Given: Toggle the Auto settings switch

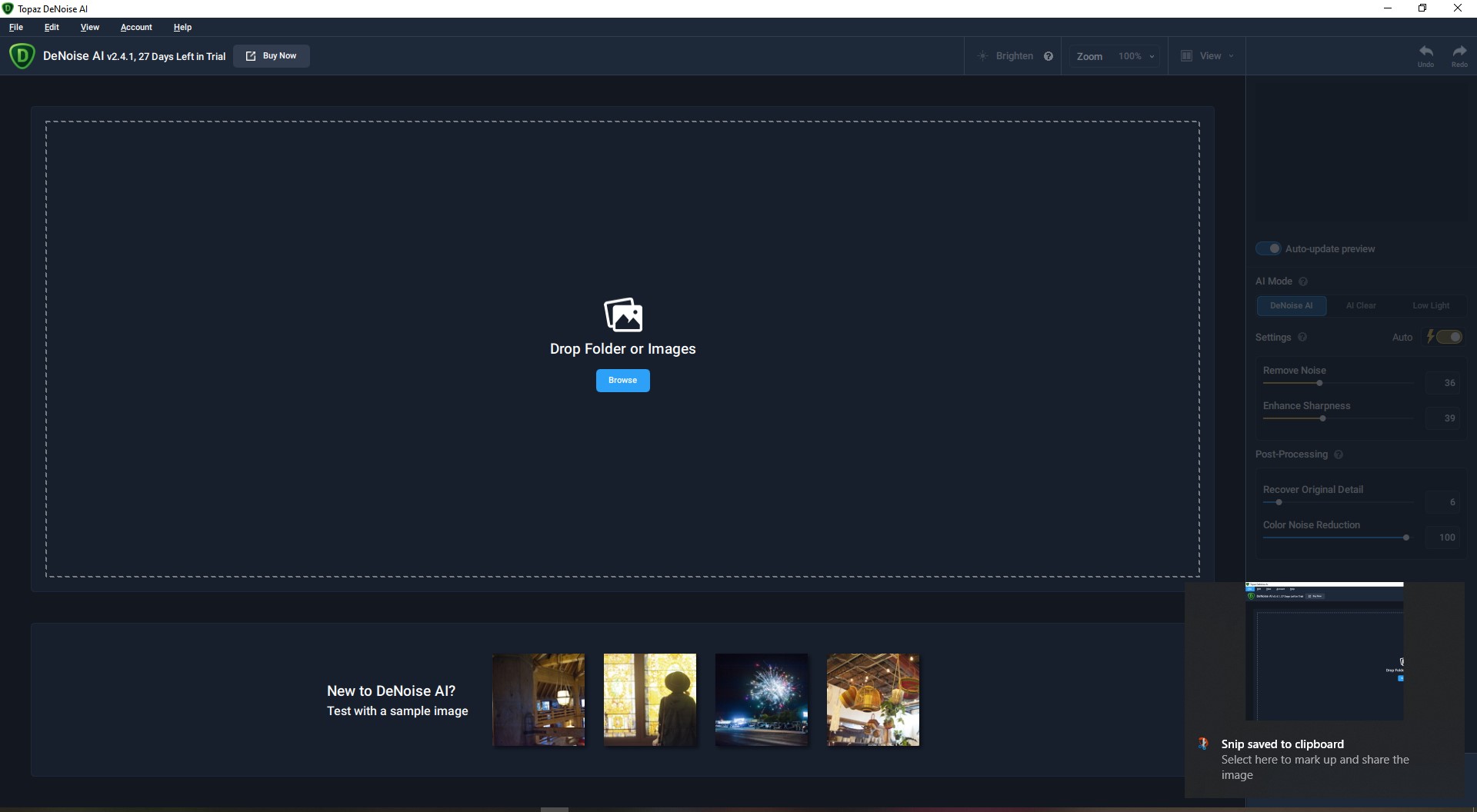Looking at the screenshot, I should [1449, 337].
